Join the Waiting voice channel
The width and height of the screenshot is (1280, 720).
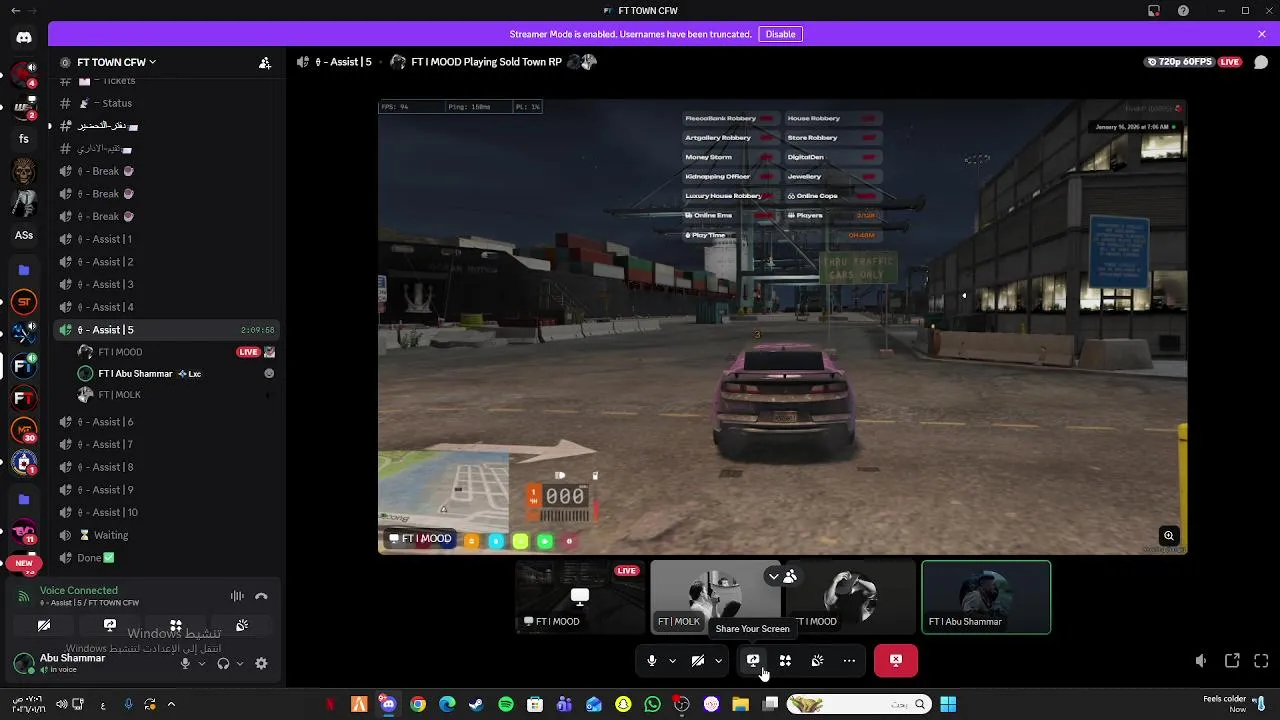(x=167, y=535)
